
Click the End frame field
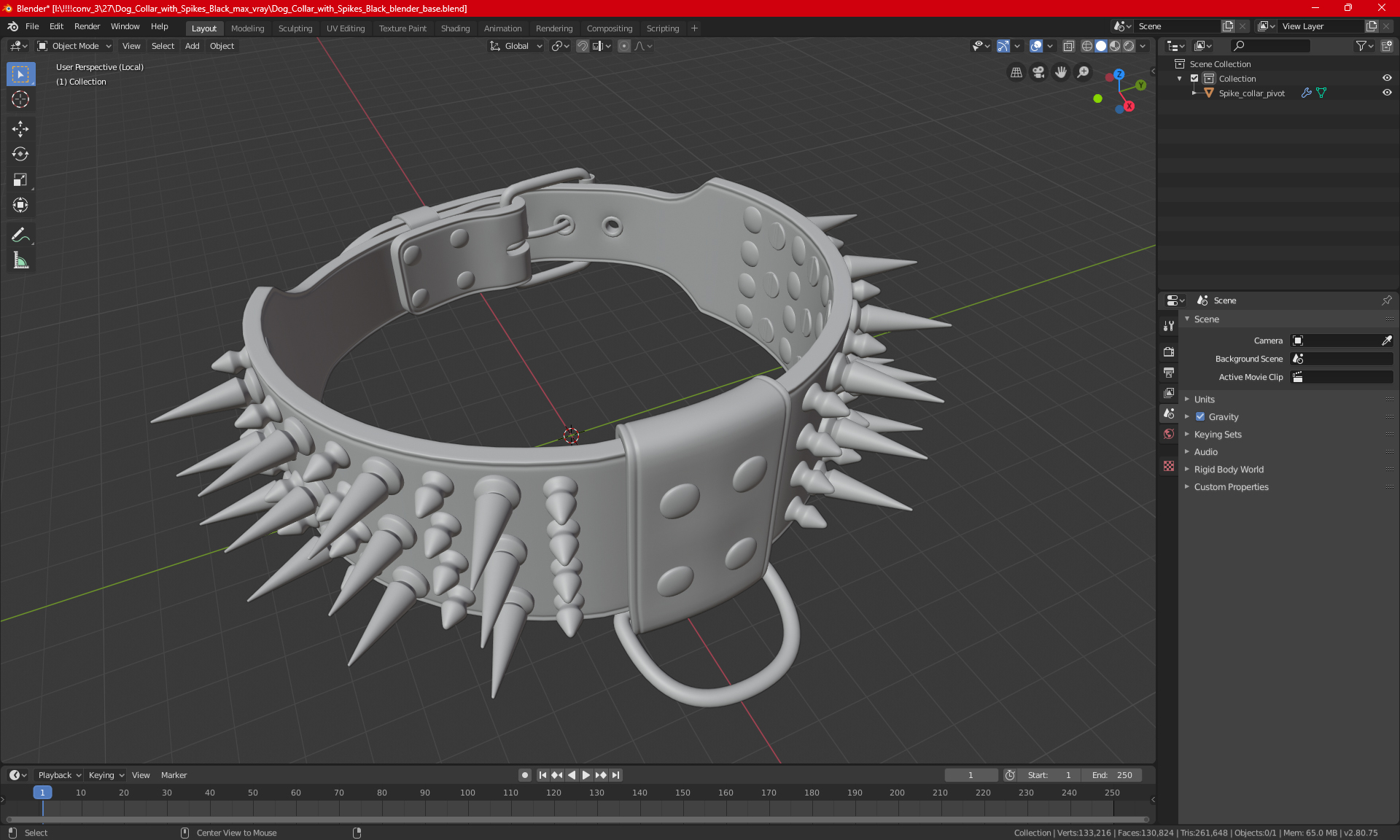(x=1111, y=775)
